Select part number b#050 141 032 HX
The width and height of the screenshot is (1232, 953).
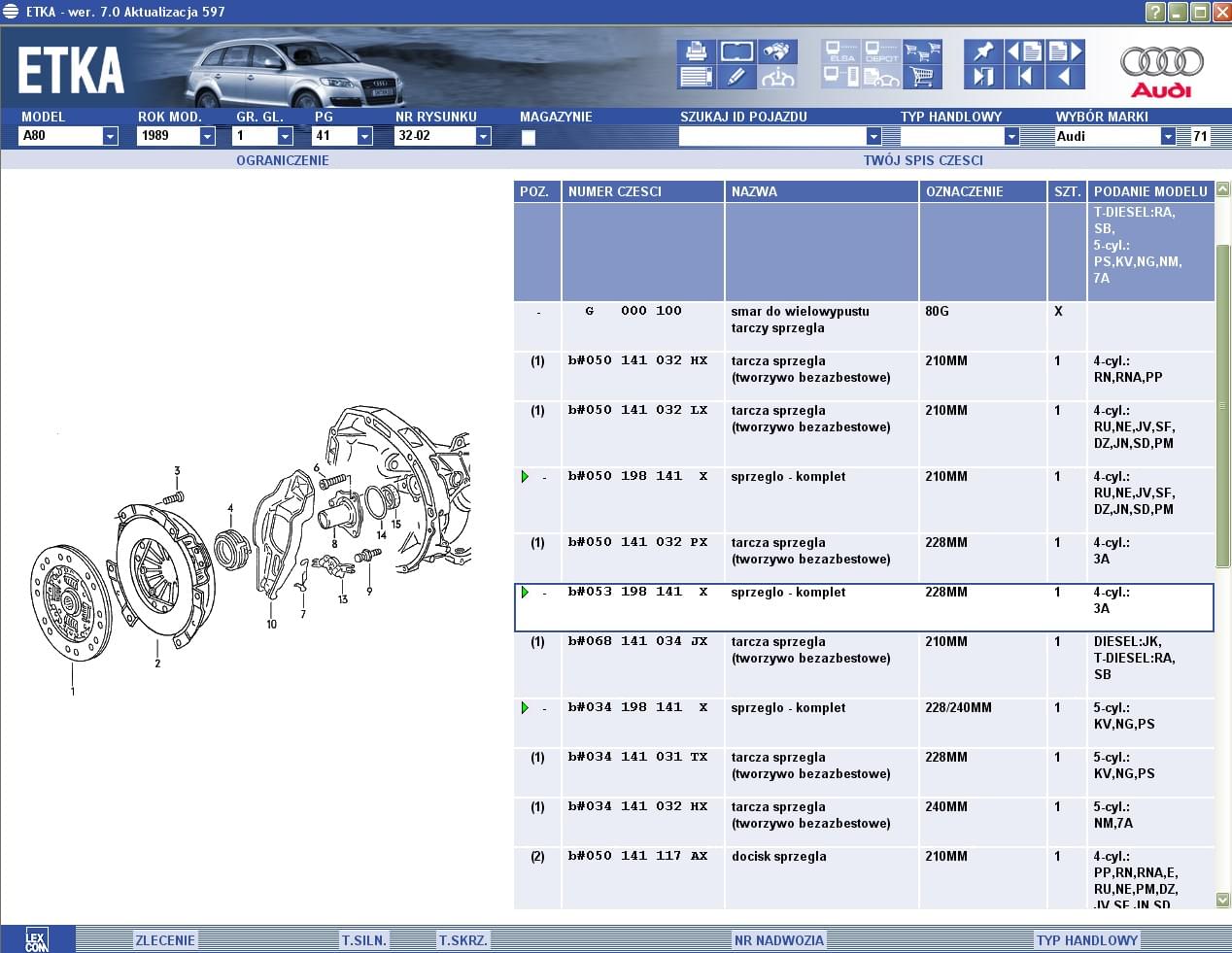click(x=637, y=360)
